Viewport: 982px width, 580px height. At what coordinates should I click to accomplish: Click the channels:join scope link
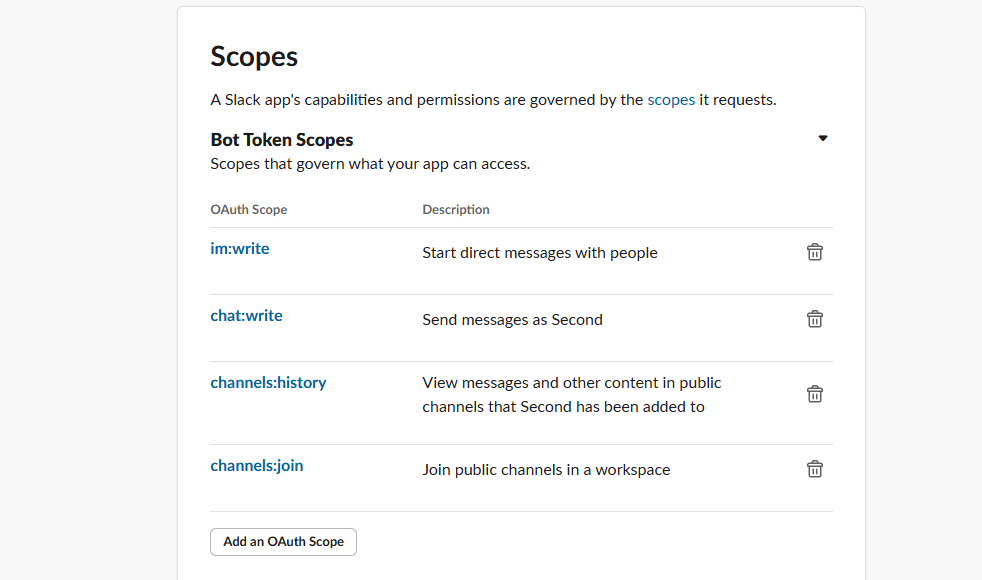[x=257, y=465]
